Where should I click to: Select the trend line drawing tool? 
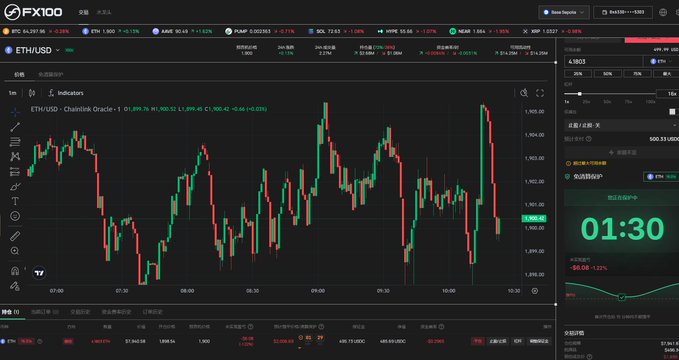click(15, 127)
